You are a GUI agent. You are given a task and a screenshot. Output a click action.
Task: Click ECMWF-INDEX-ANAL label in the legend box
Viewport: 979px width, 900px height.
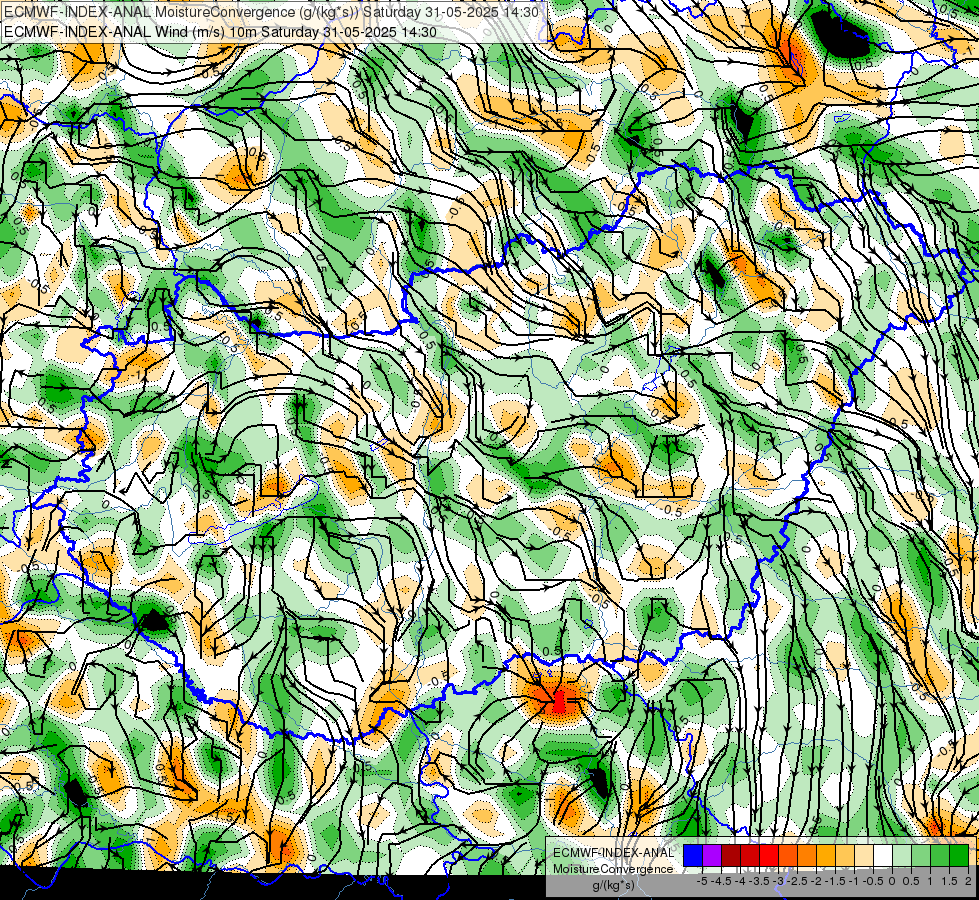614,853
